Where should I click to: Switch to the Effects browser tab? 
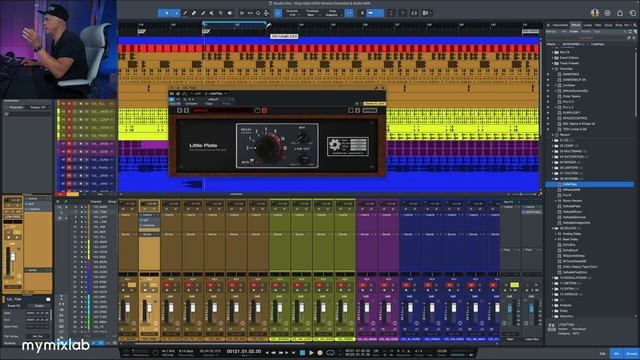[576, 25]
